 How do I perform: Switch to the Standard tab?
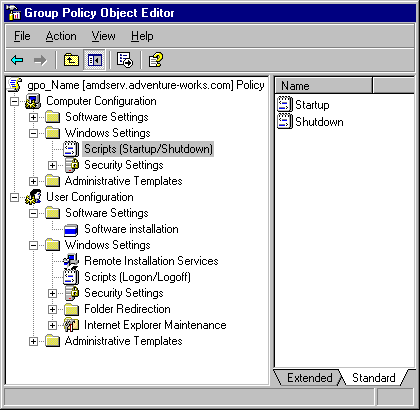coord(374,378)
